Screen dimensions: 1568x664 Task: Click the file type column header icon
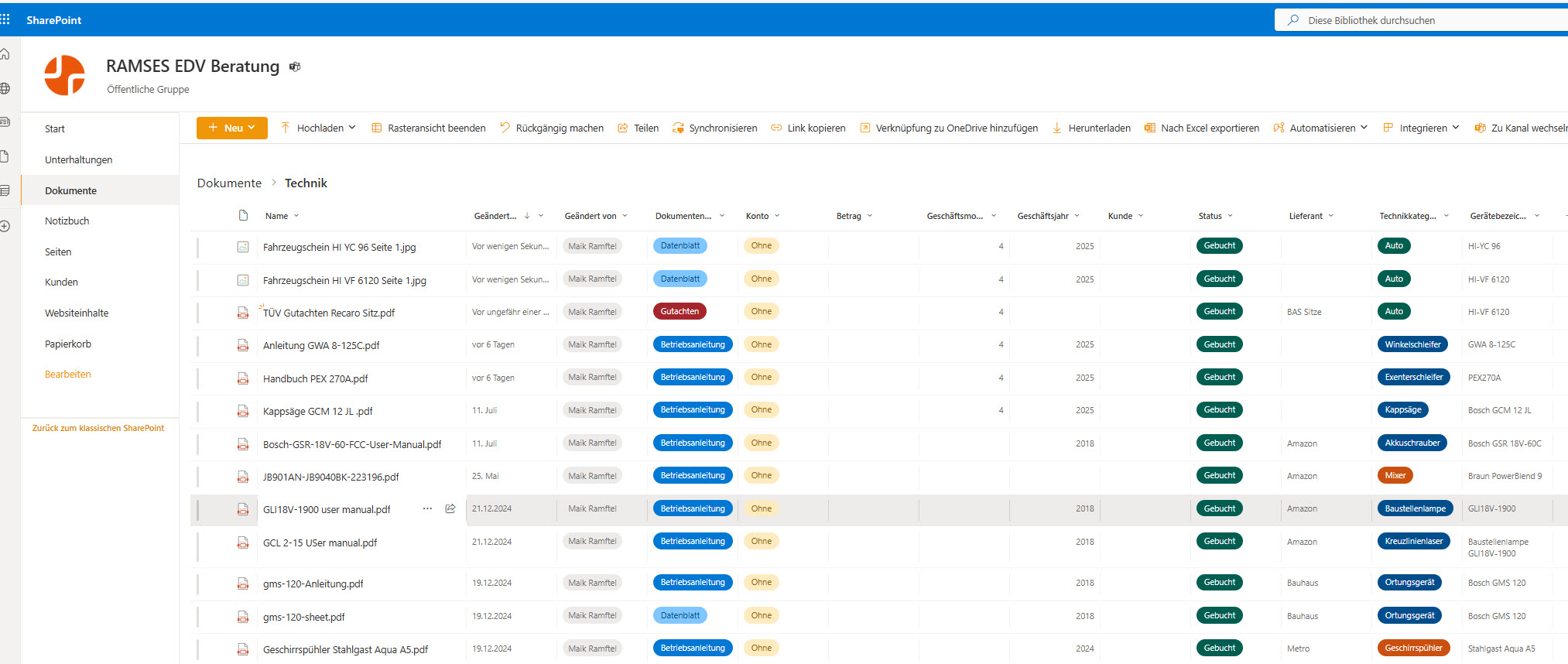[x=243, y=215]
